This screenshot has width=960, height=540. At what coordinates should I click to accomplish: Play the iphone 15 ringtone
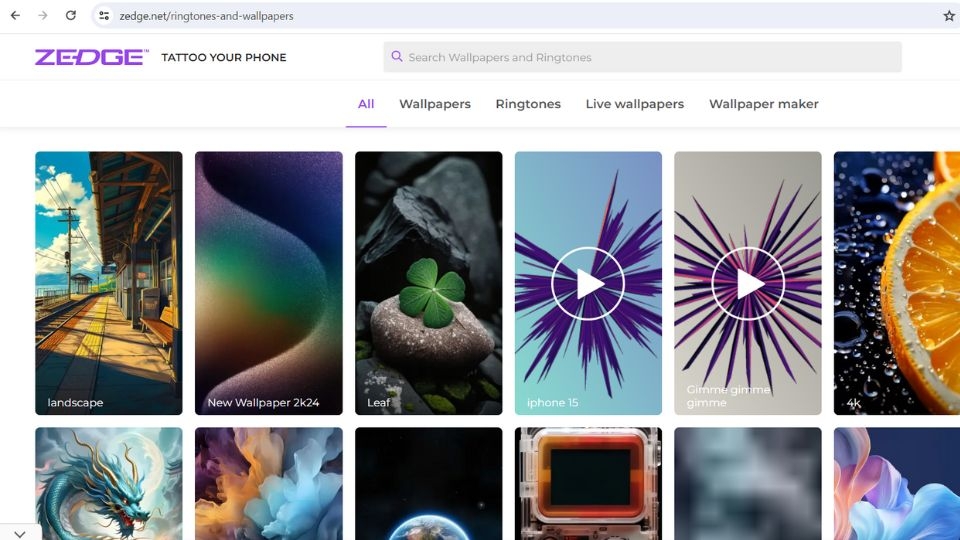tap(588, 283)
